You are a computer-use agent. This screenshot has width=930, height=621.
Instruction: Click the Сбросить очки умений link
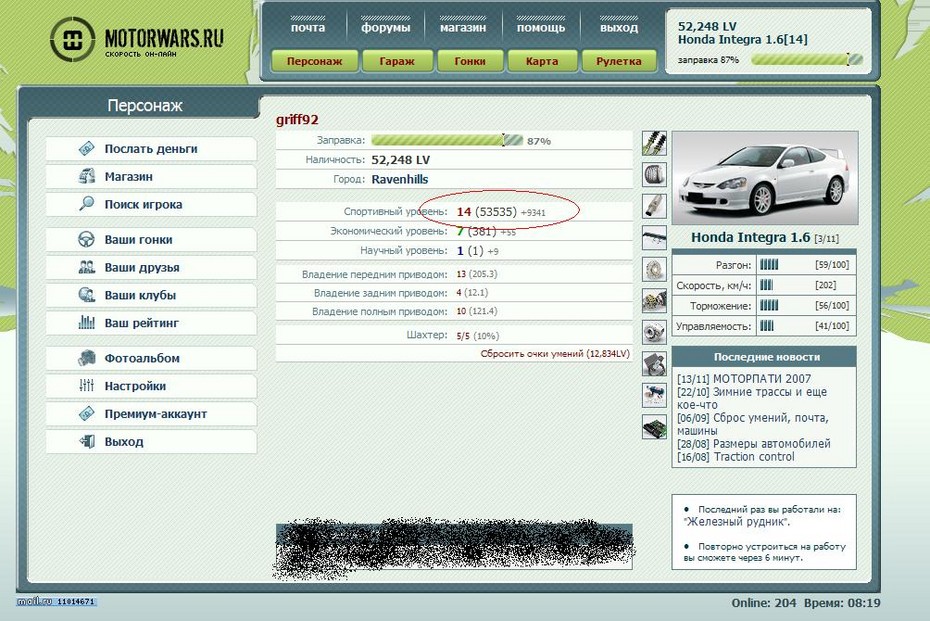[x=555, y=354]
